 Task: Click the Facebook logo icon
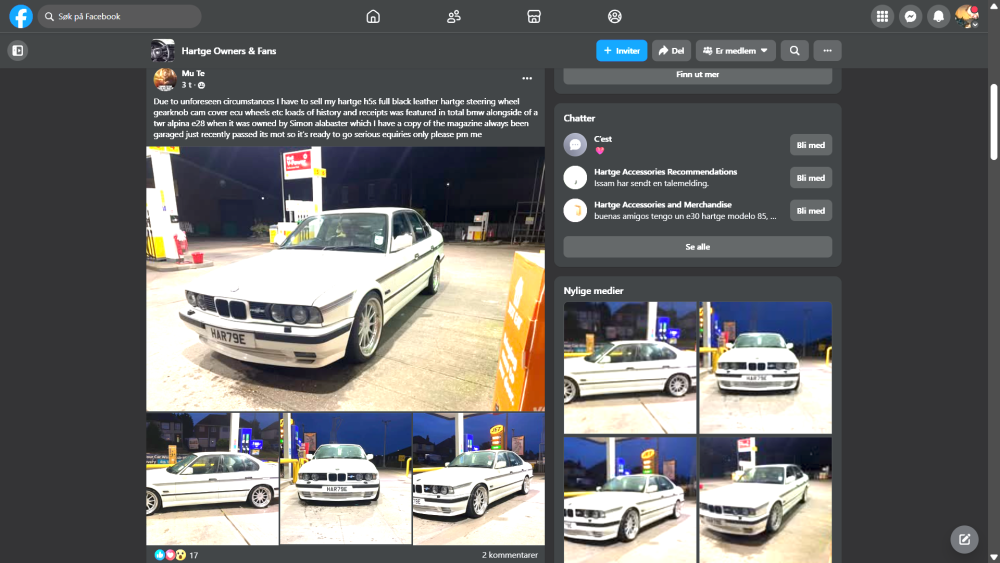(21, 16)
